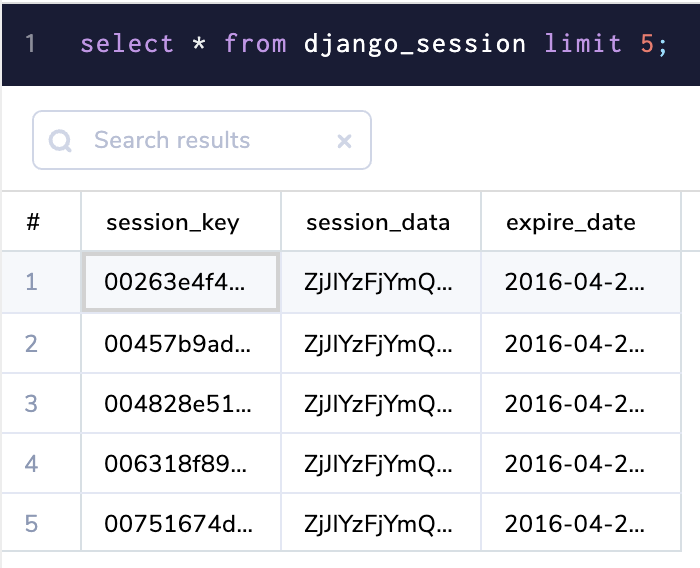Viewport: 700px width, 568px height.
Task: Sort by the session_key column header
Action: coord(173,222)
